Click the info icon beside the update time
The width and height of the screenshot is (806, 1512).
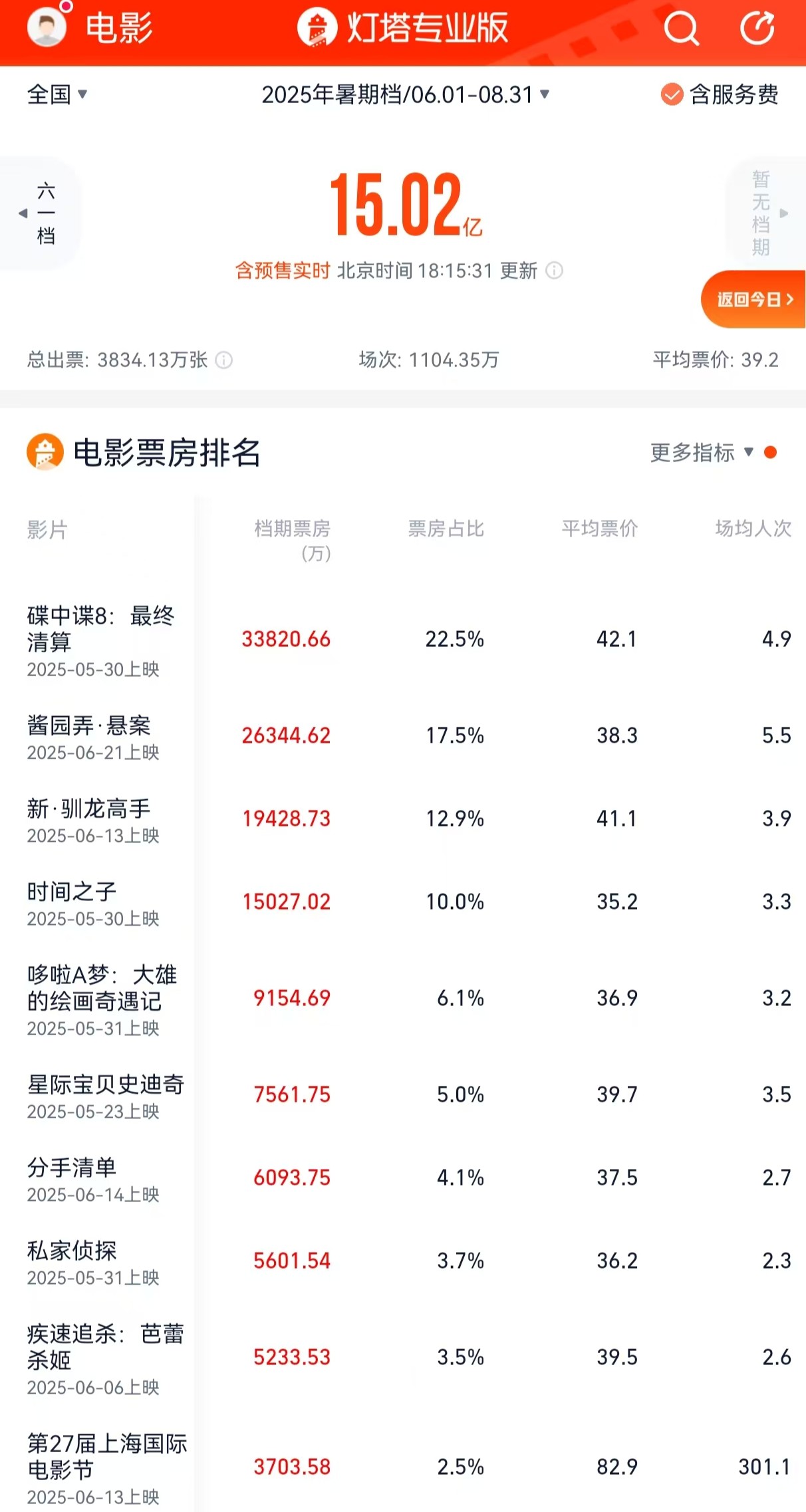(555, 270)
